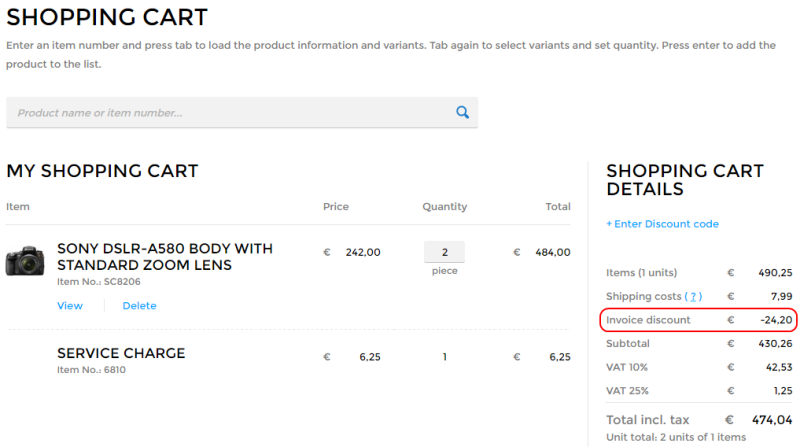This screenshot has width=800, height=447.
Task: Click the Service Charge item title
Action: pyautogui.click(x=121, y=353)
